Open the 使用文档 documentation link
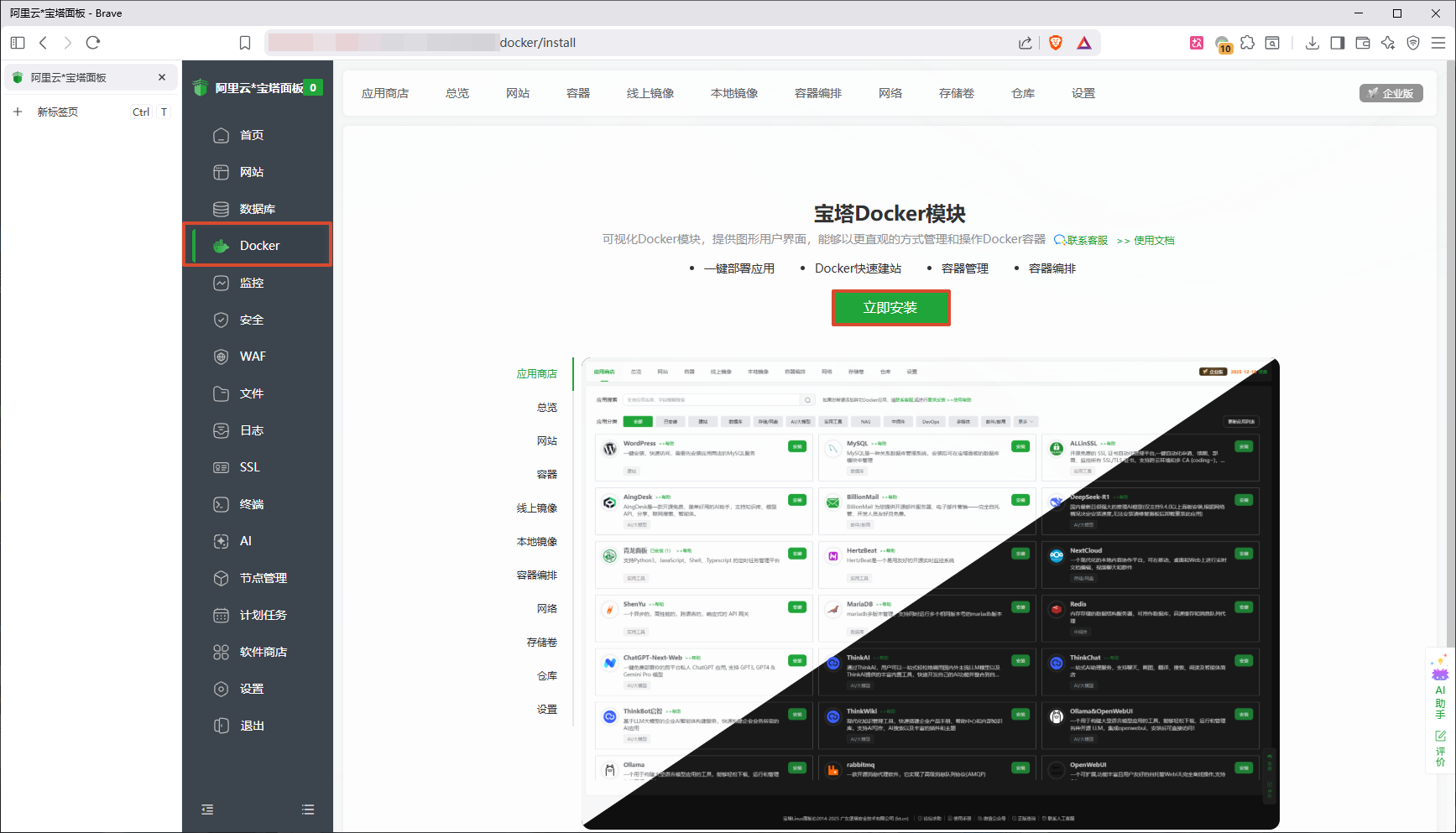 [x=1154, y=240]
